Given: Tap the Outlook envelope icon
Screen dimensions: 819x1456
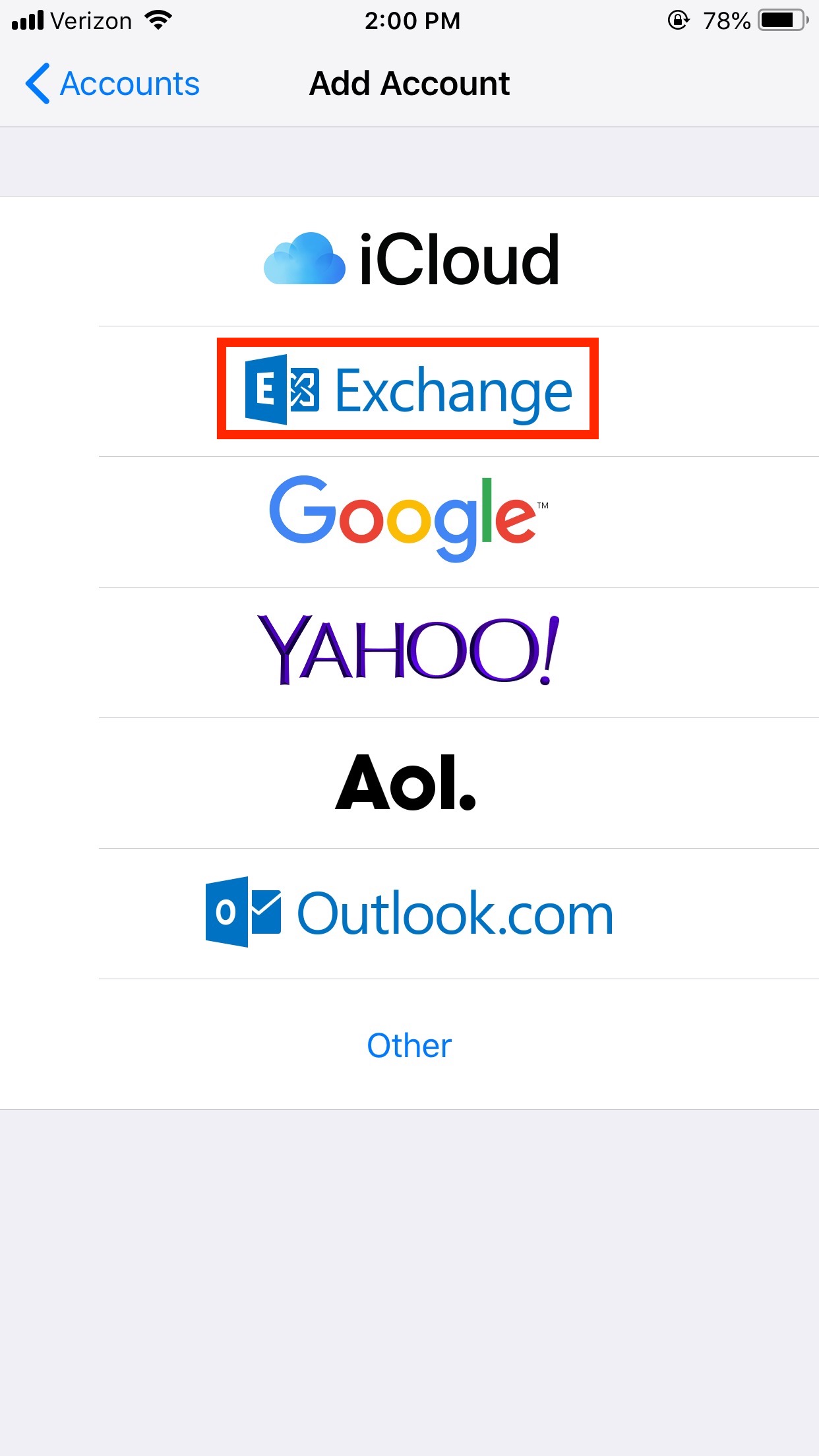Looking at the screenshot, I should pyautogui.click(x=243, y=912).
